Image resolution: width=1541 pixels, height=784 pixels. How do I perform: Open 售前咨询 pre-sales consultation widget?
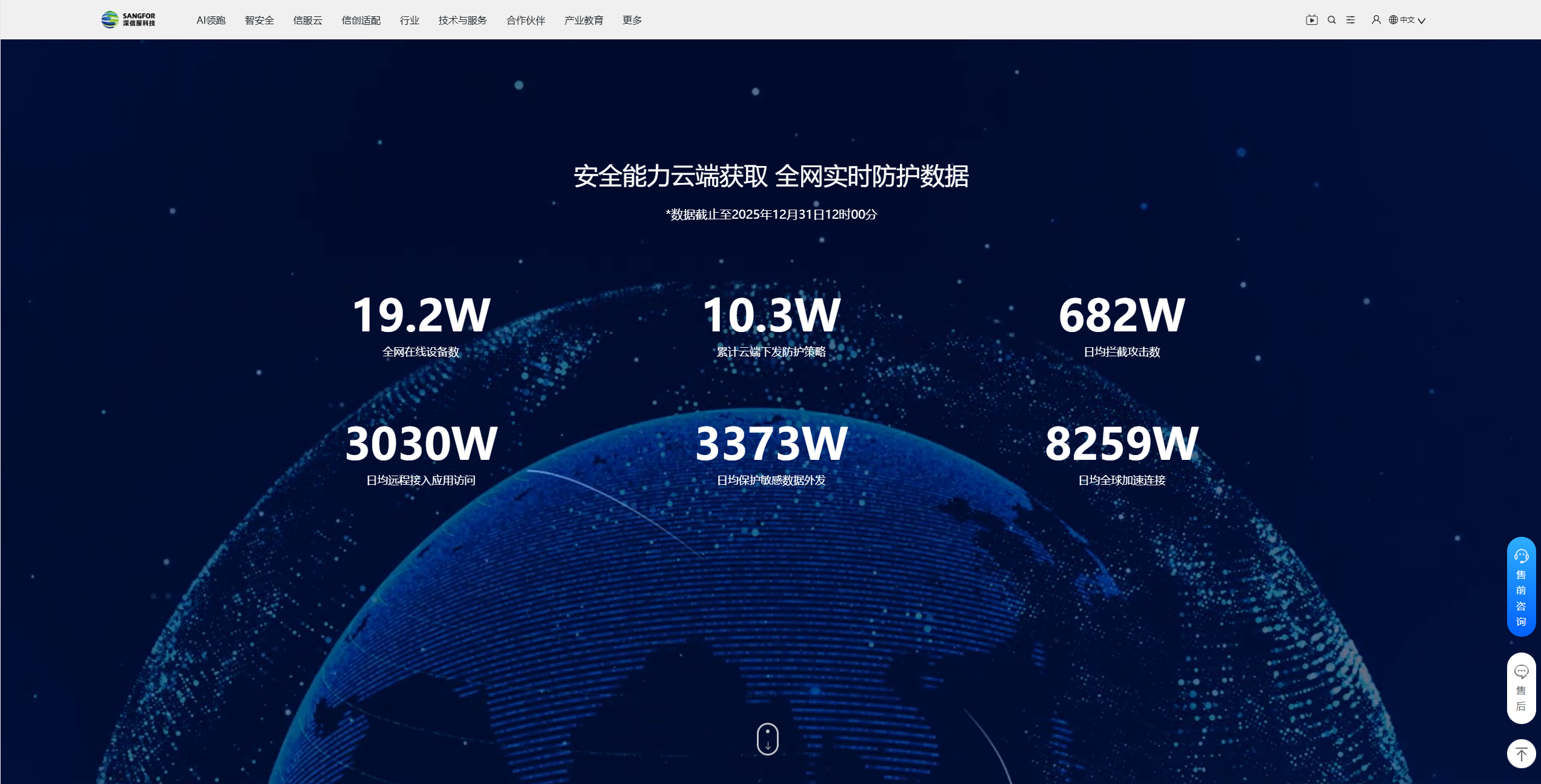point(1521,586)
